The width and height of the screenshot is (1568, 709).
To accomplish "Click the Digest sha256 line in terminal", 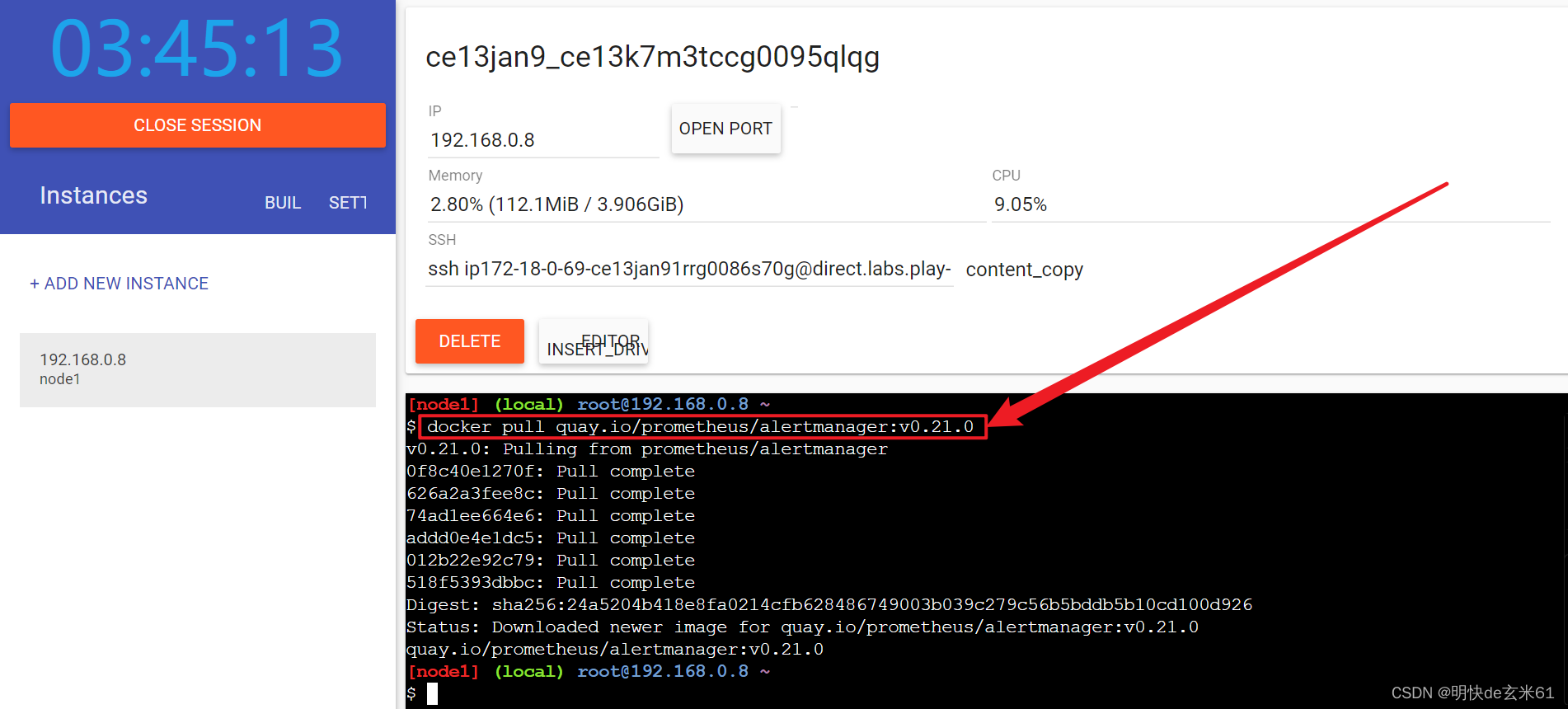I will click(829, 604).
